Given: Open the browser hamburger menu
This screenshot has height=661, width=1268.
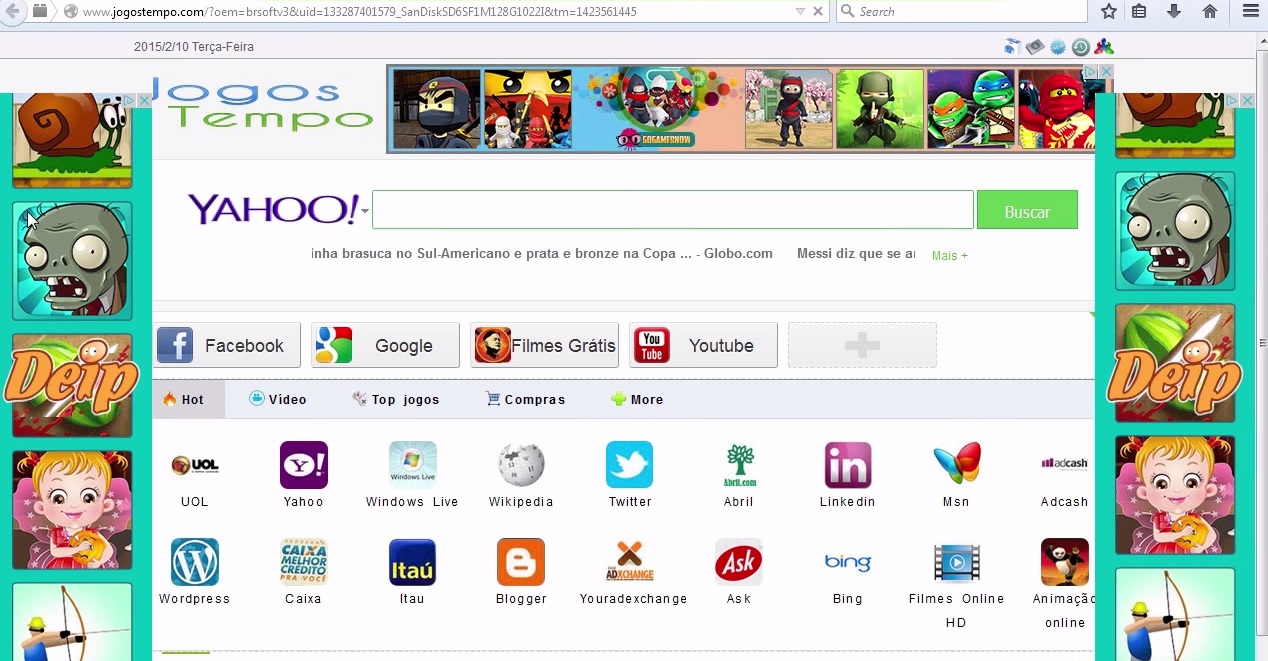Looking at the screenshot, I should (1251, 11).
